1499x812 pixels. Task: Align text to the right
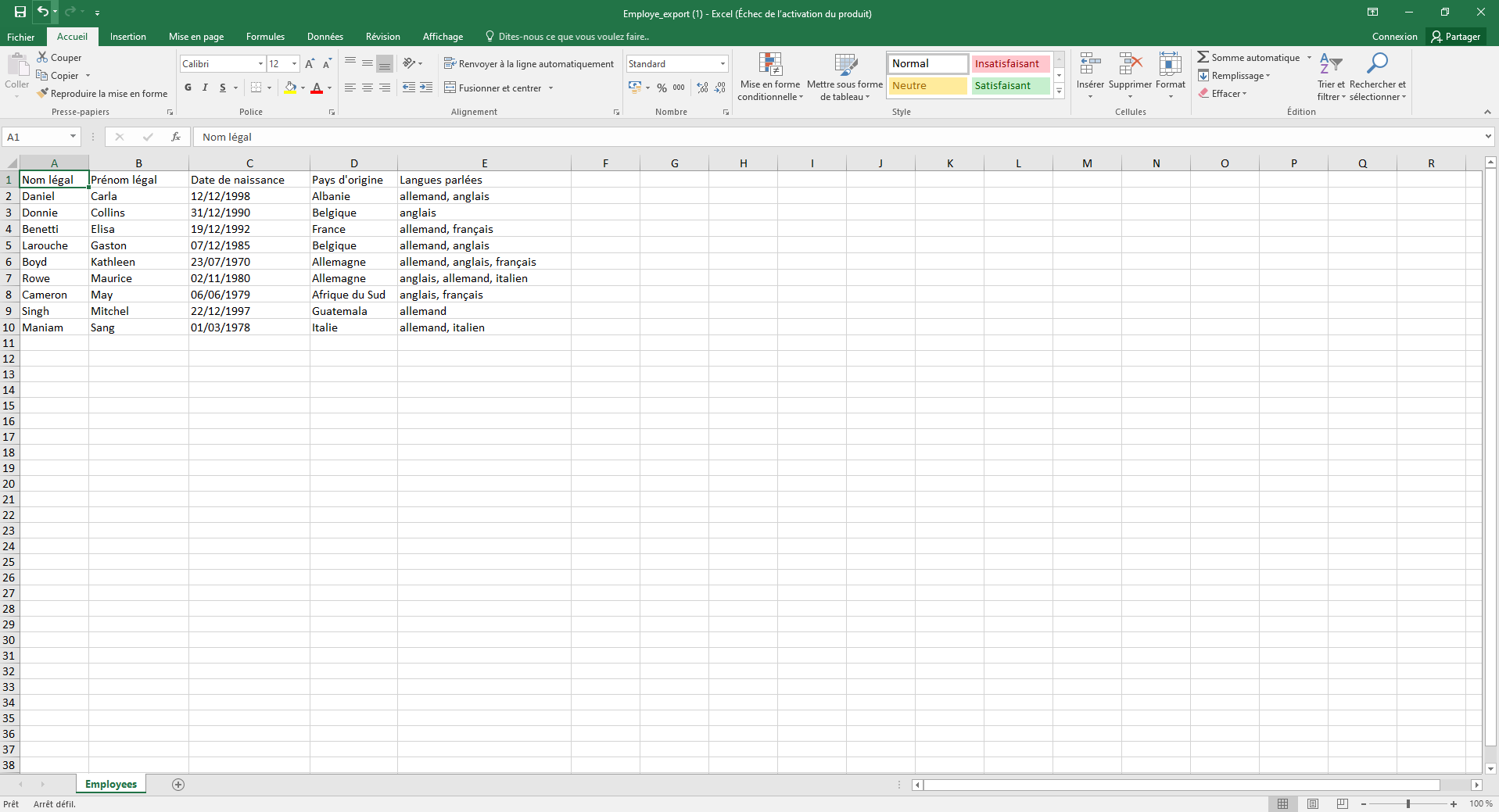click(x=385, y=88)
